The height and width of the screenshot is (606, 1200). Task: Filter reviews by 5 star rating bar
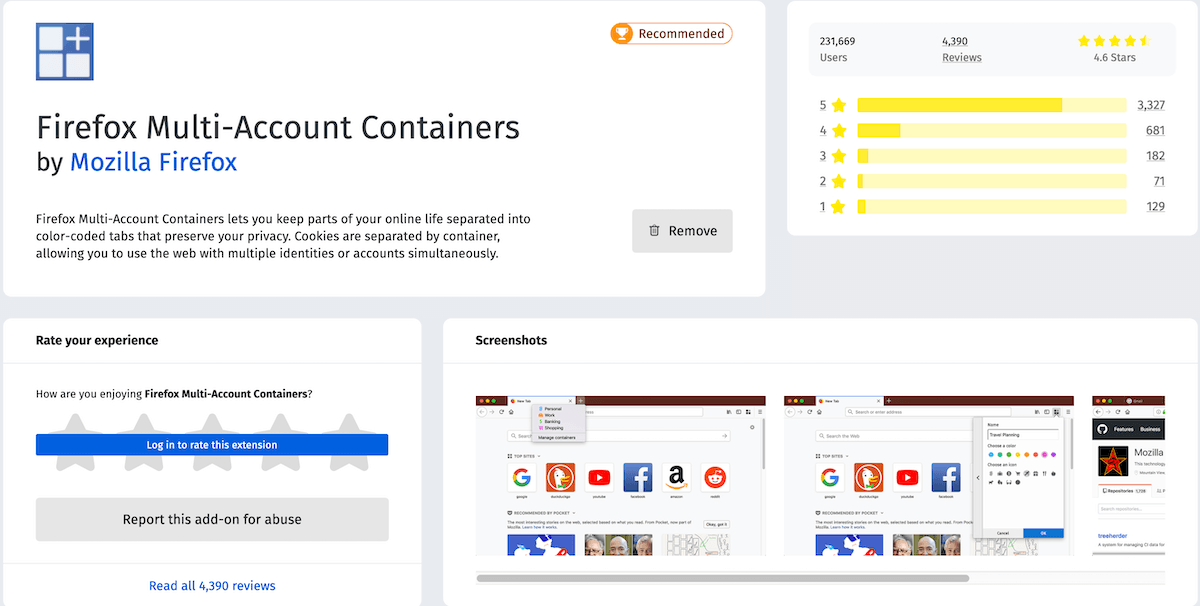[991, 105]
